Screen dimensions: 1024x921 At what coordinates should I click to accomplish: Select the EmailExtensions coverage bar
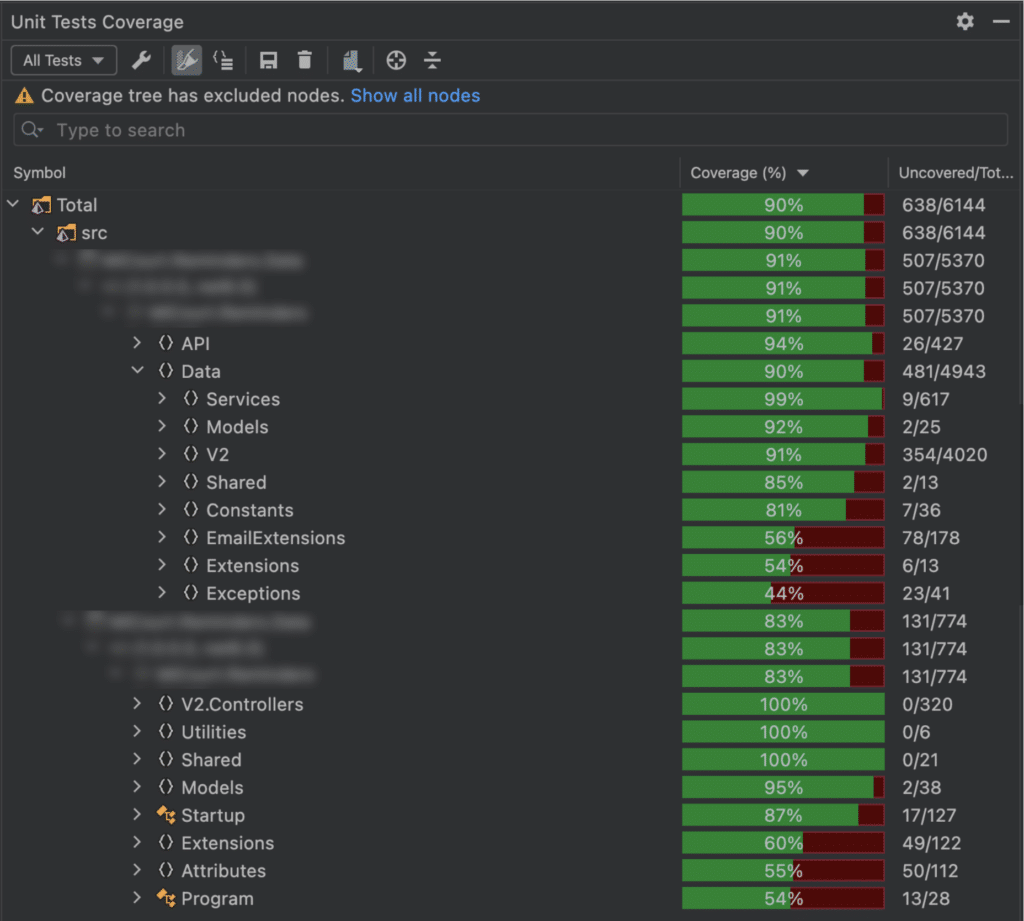coord(783,538)
